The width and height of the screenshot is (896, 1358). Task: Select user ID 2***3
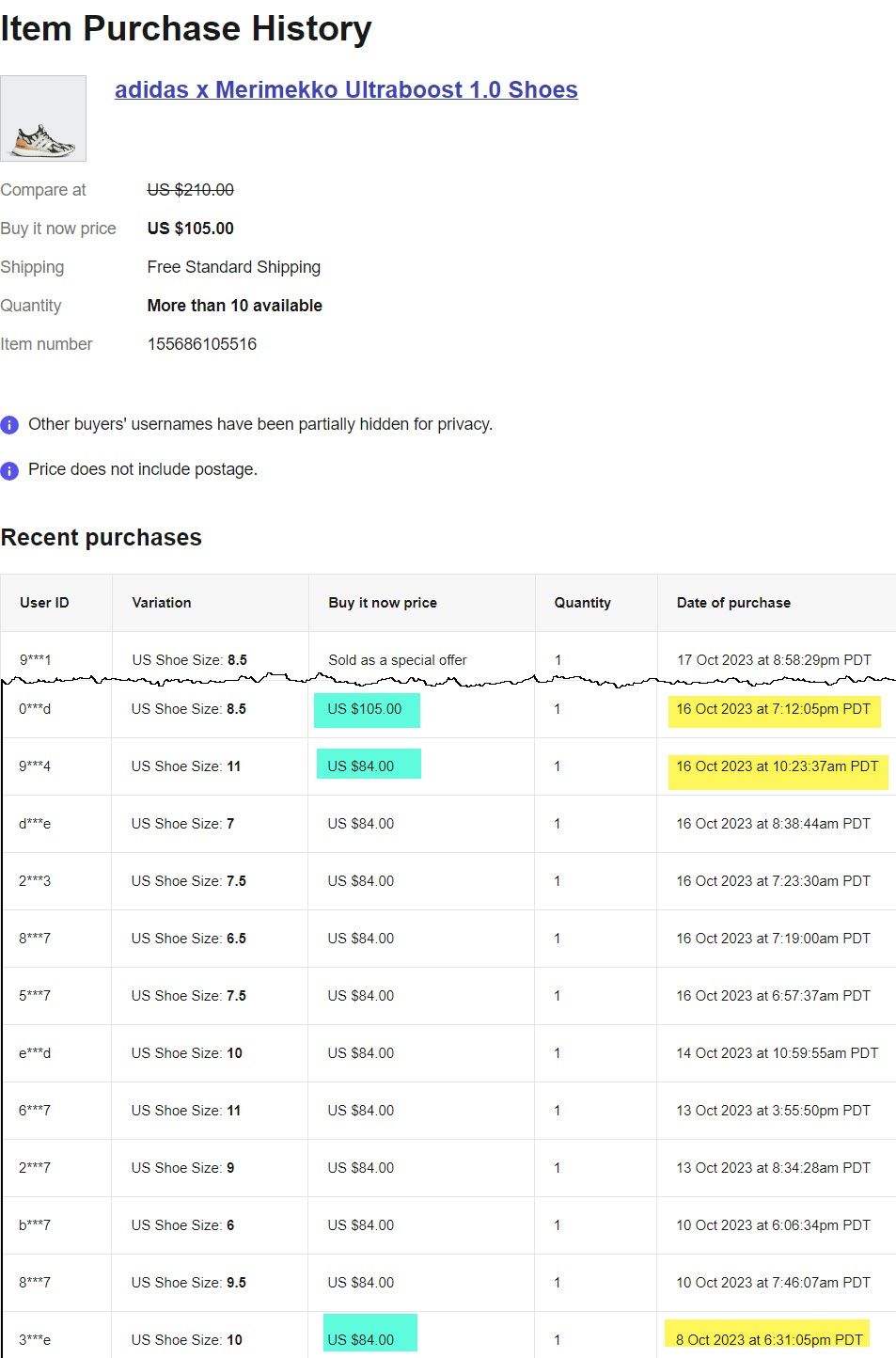[35, 881]
